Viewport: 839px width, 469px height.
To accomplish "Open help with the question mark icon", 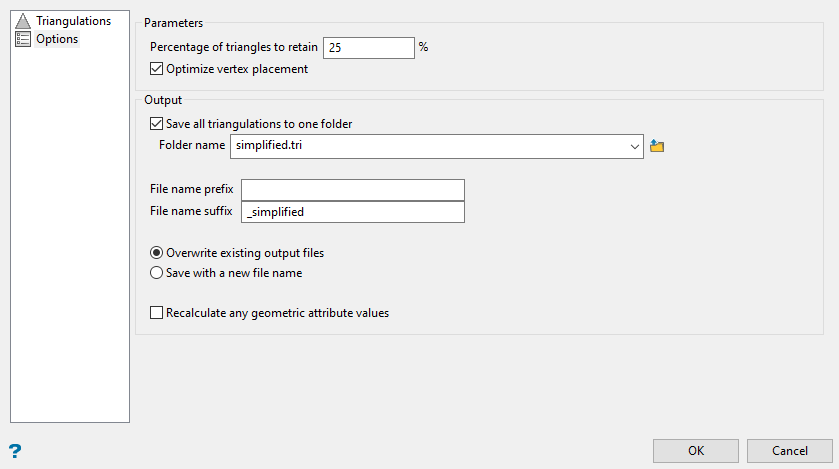I will pyautogui.click(x=15, y=451).
